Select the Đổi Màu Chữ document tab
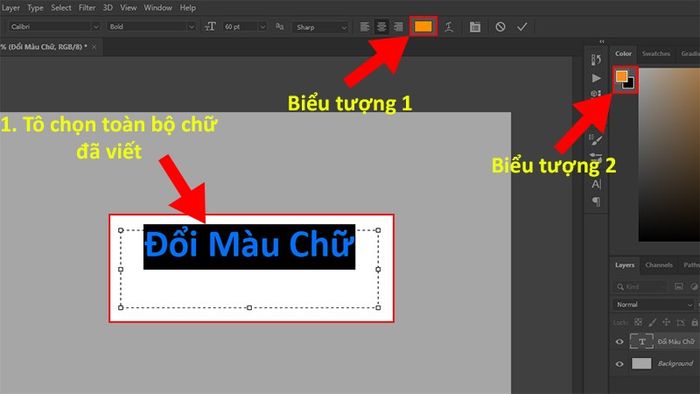This screenshot has width=700, height=394. click(44, 47)
